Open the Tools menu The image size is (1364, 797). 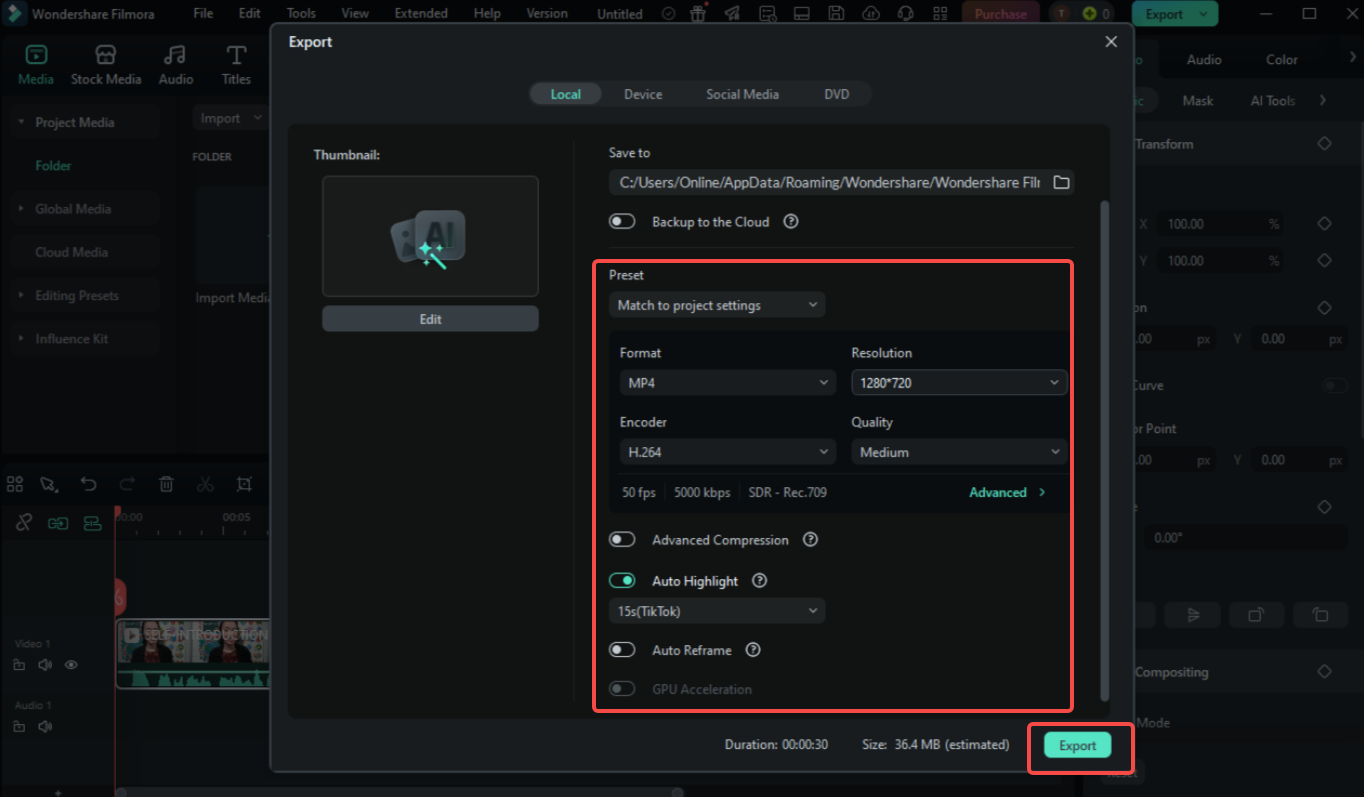click(x=300, y=13)
